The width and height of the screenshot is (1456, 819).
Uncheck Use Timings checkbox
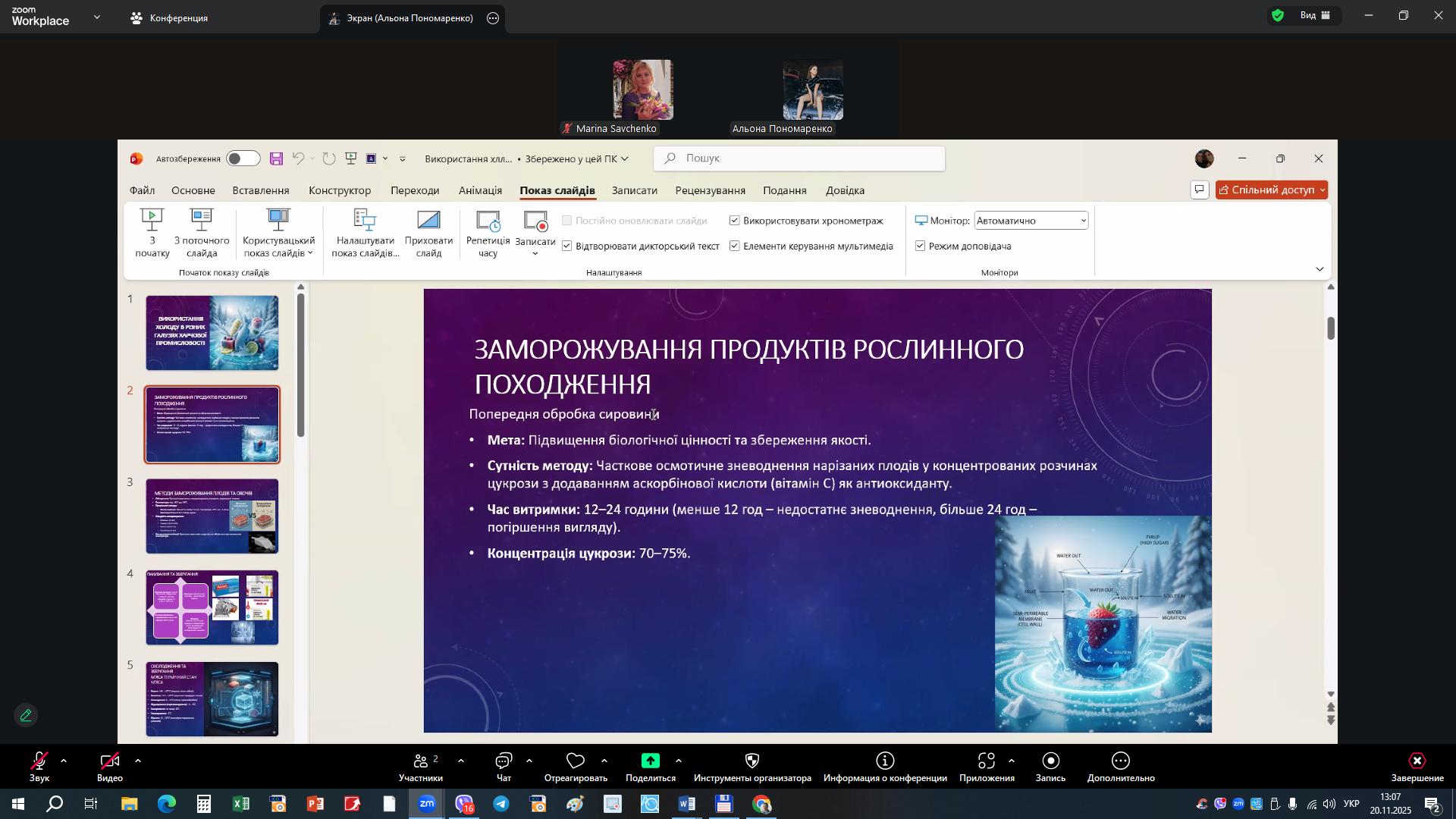[x=735, y=221]
